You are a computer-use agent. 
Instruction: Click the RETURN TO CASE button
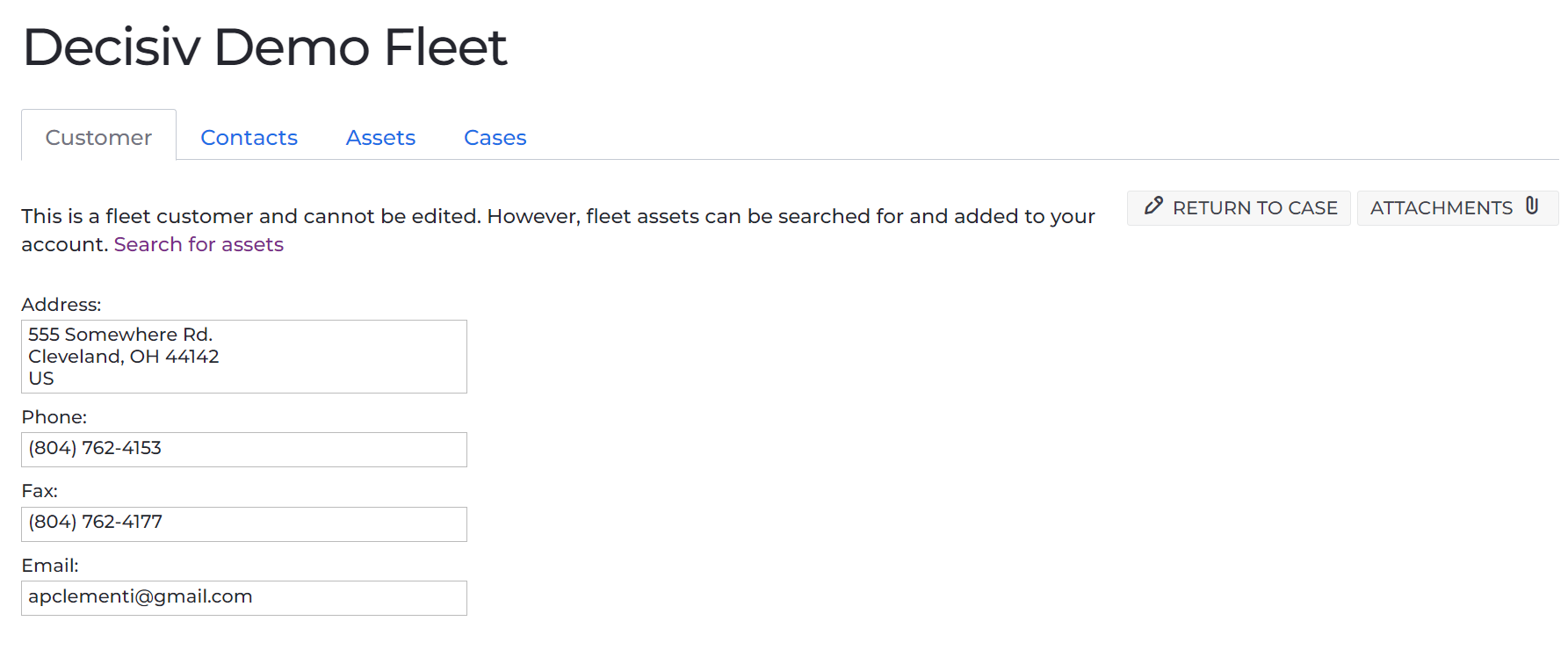coord(1239,208)
